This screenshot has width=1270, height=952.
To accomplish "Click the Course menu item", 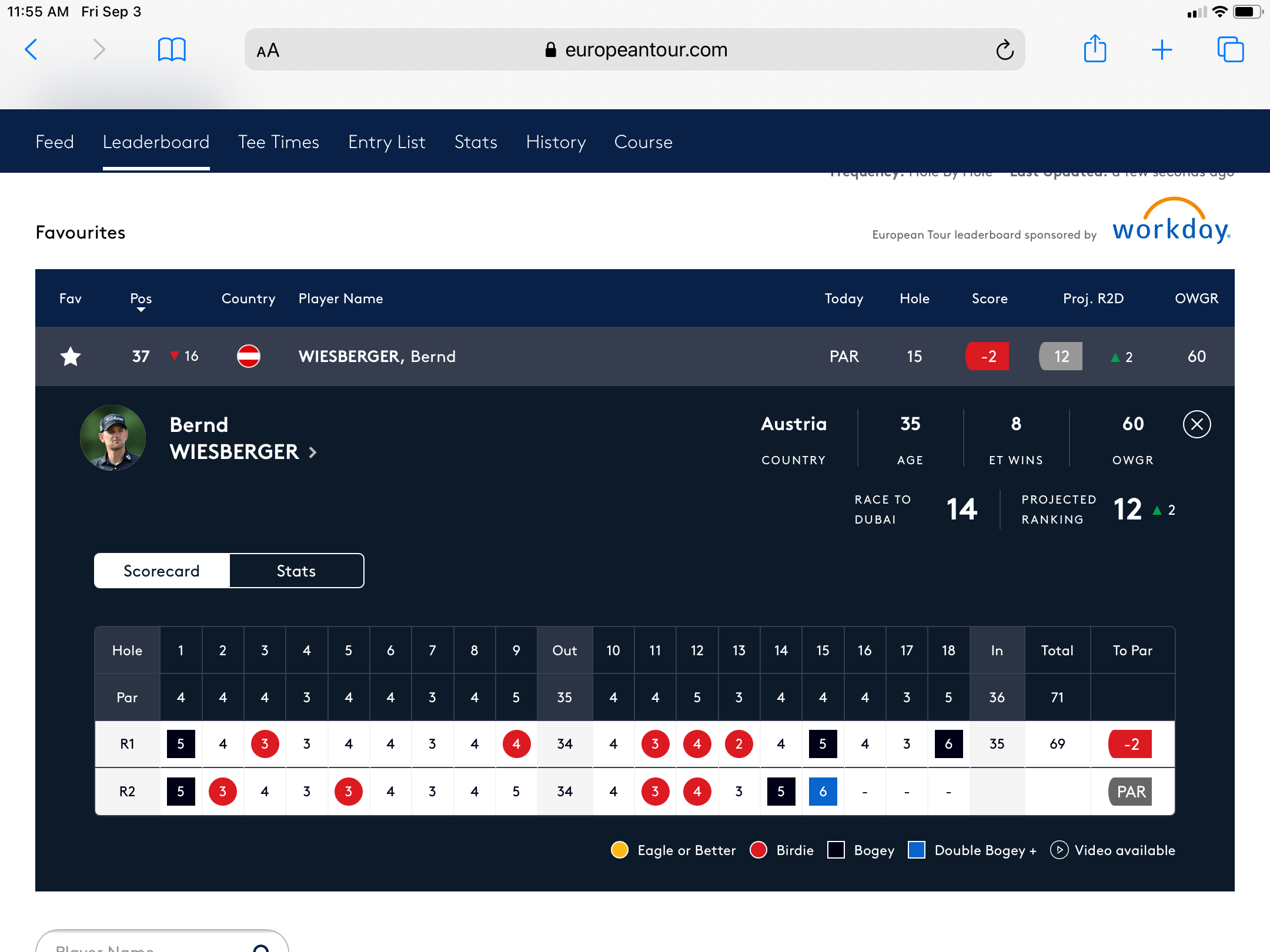I will (x=643, y=141).
